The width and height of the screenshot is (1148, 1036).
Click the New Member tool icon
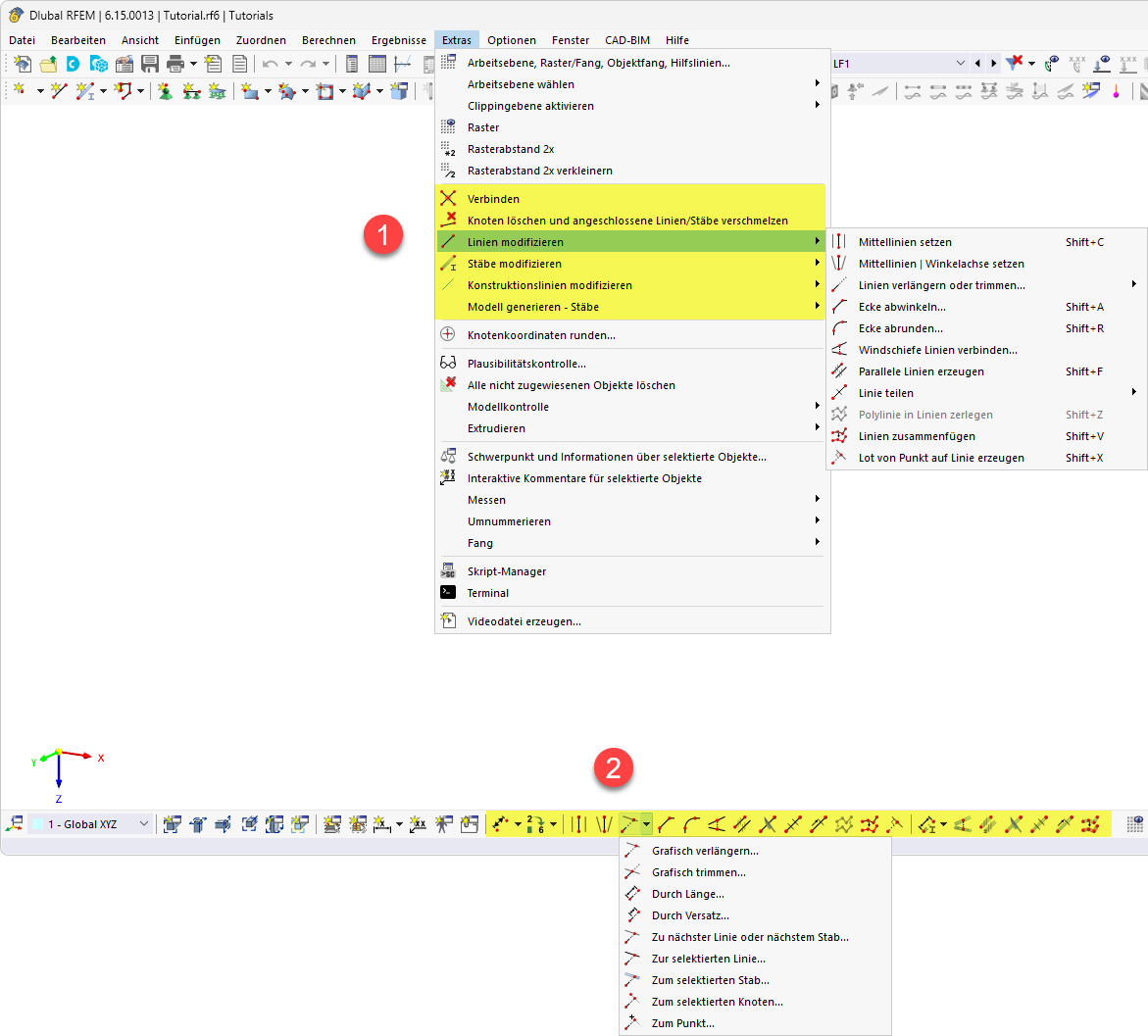[85, 91]
